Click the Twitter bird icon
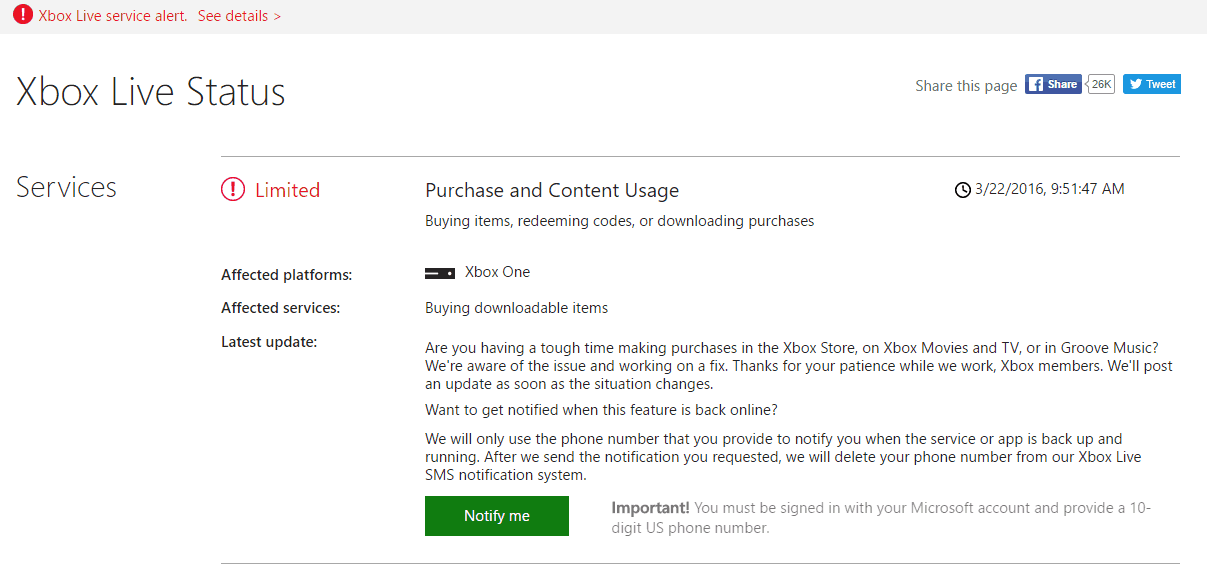This screenshot has height=565, width=1207. click(x=1134, y=84)
